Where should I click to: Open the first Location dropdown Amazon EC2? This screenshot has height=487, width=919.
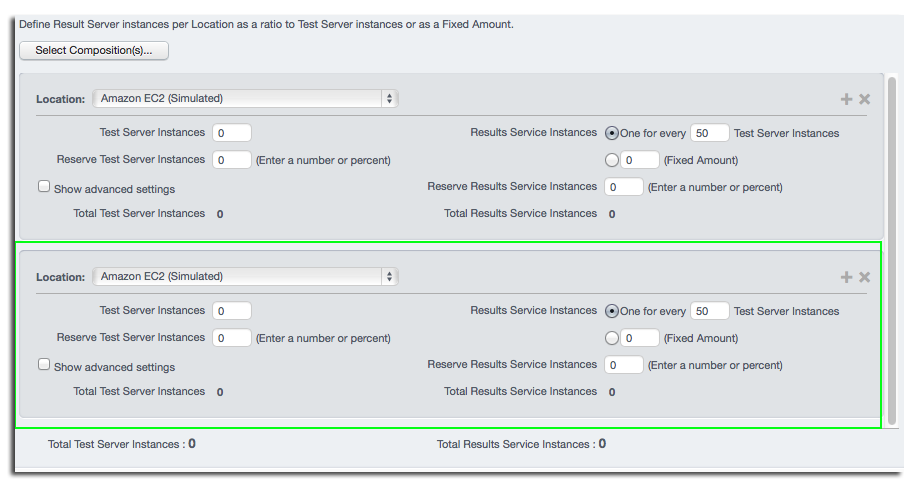pos(245,98)
